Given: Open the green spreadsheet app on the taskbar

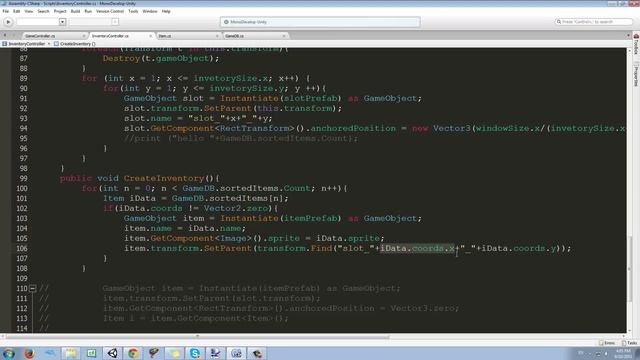Looking at the screenshot, I should [91, 353].
